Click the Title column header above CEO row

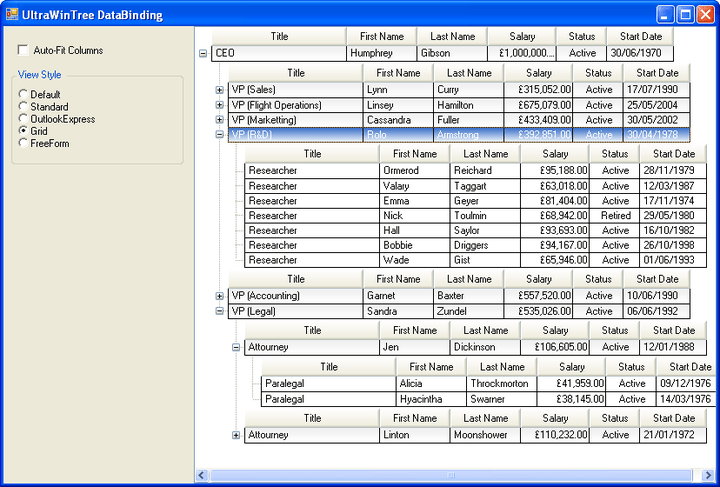[279, 36]
